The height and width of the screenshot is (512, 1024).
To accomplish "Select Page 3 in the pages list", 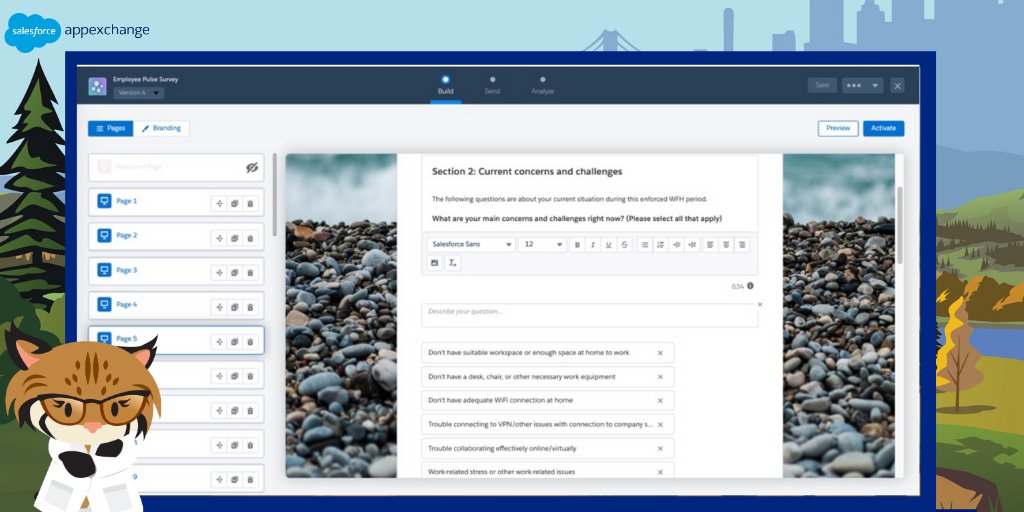I will [x=176, y=271].
